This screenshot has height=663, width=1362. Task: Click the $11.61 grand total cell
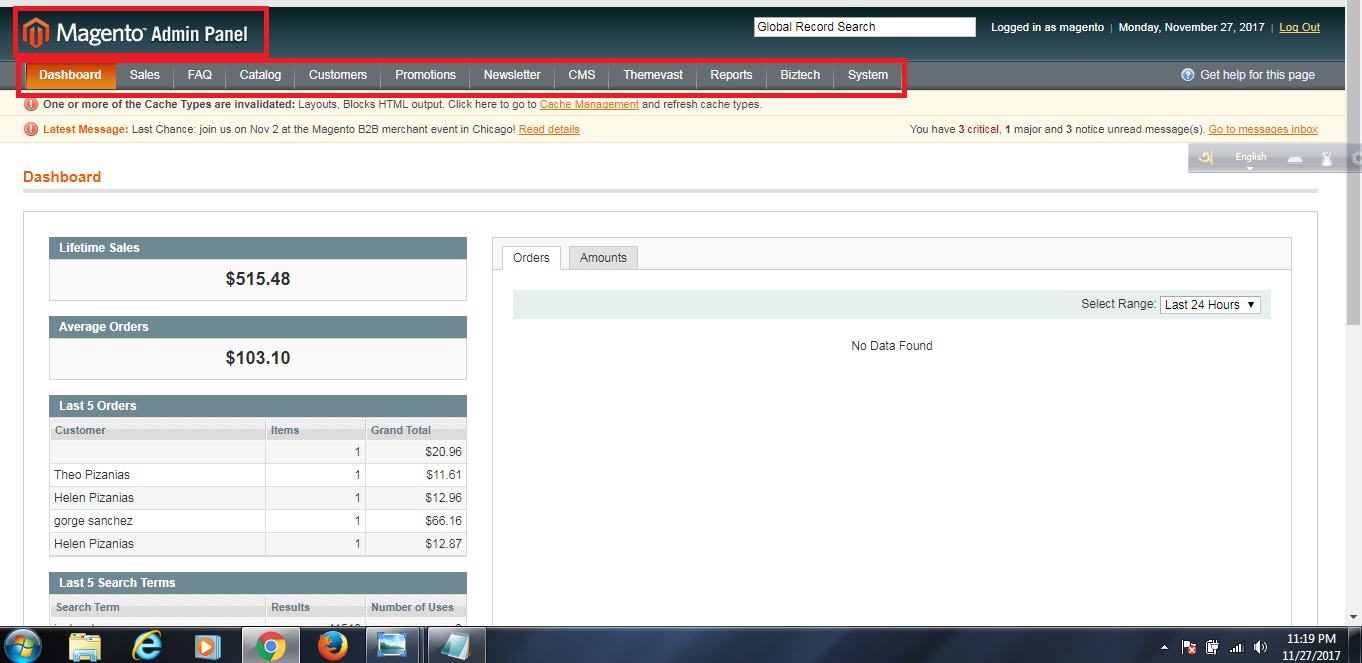coord(416,475)
